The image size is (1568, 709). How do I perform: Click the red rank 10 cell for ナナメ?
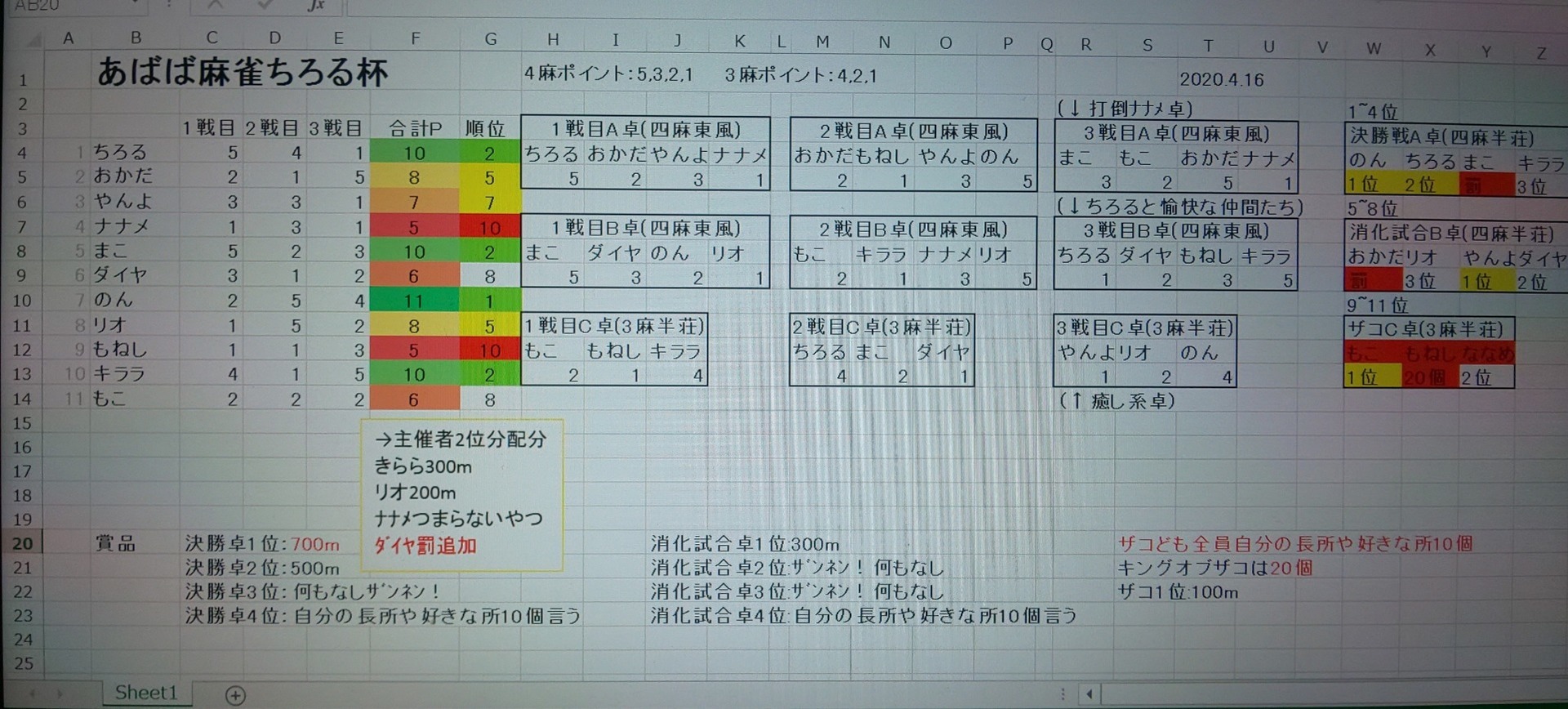click(x=490, y=227)
